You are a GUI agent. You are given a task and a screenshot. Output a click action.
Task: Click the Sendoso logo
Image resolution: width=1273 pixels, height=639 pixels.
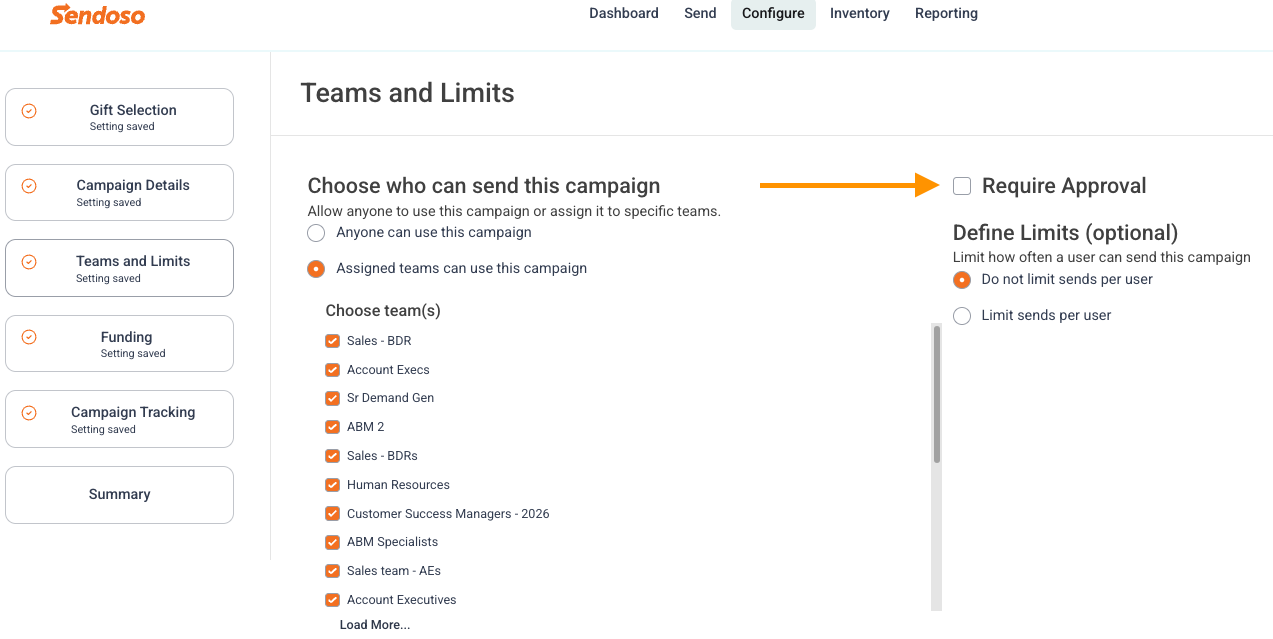tap(98, 15)
